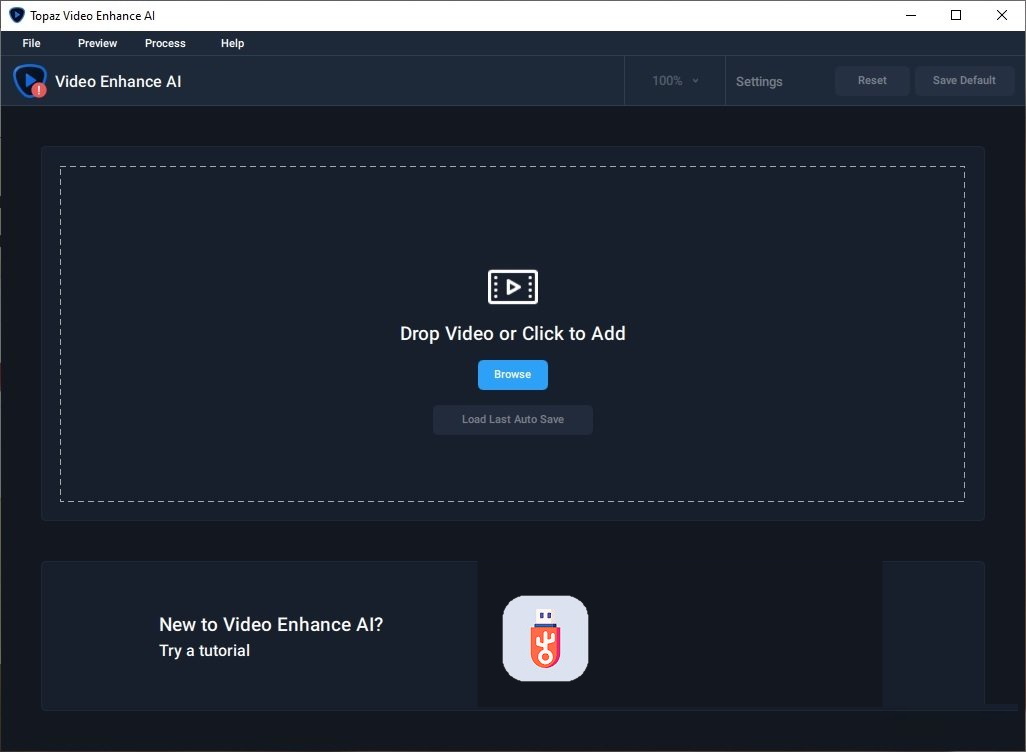Click Drop Video or Click to Add text
The height and width of the screenshot is (752, 1026).
coord(512,334)
